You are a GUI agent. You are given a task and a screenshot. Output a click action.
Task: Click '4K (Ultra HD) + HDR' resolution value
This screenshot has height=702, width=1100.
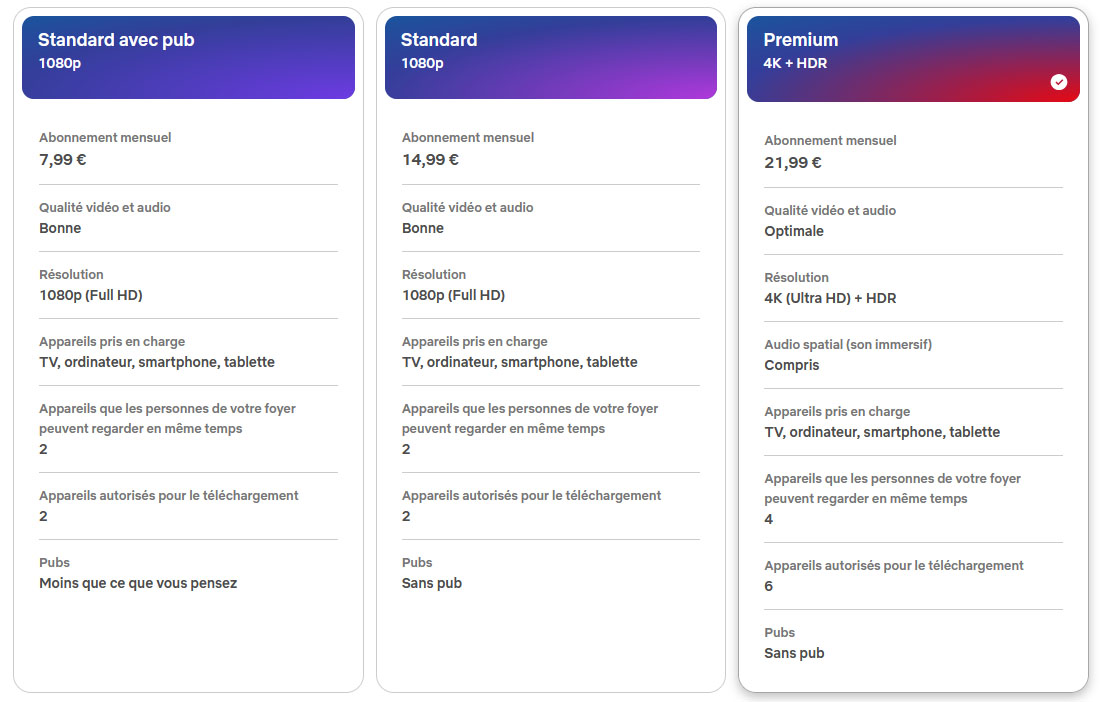(830, 298)
